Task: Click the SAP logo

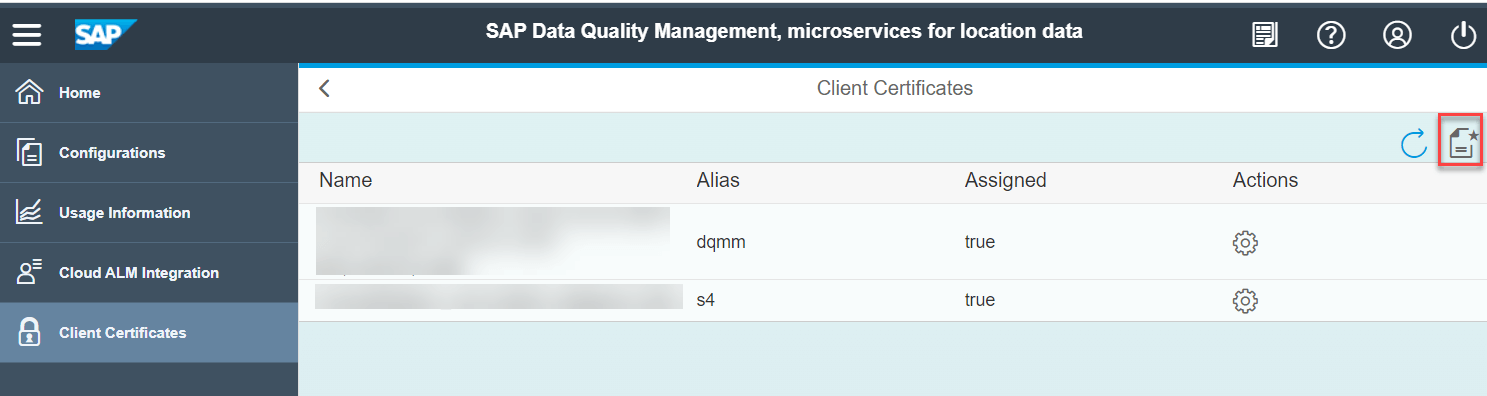Action: point(104,34)
